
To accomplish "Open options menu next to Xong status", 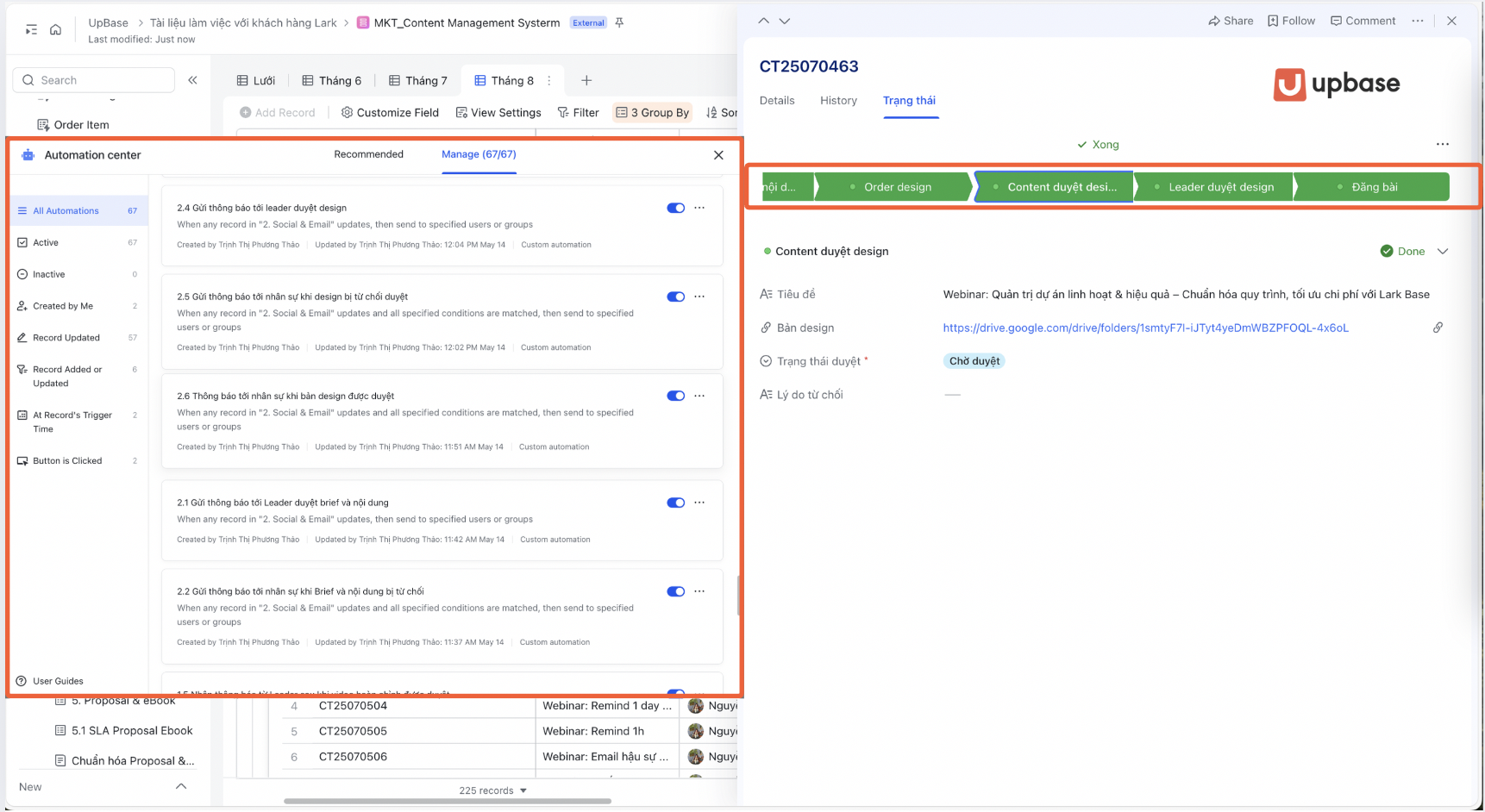I will [x=1443, y=144].
